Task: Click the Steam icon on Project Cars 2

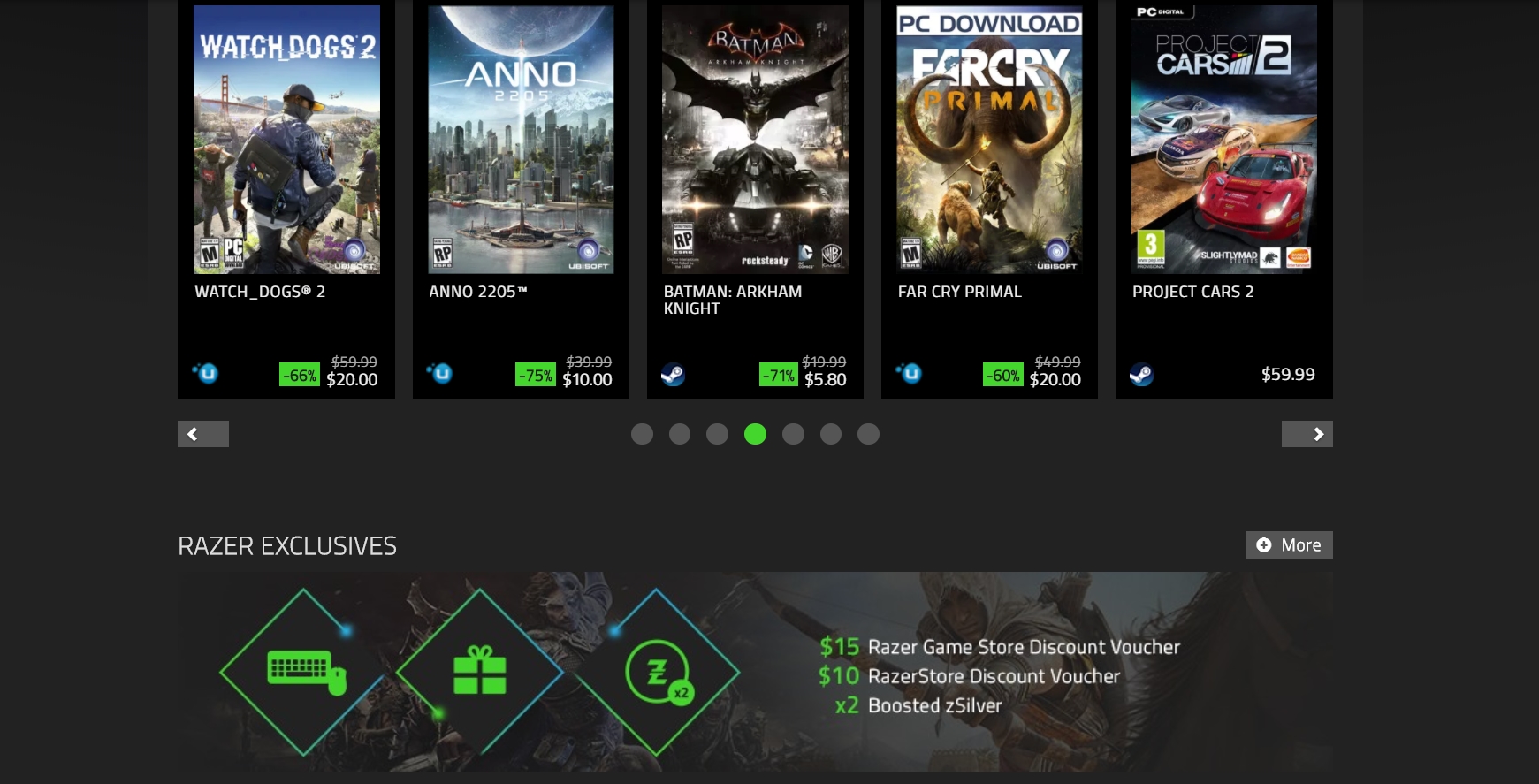Action: pyautogui.click(x=1141, y=375)
